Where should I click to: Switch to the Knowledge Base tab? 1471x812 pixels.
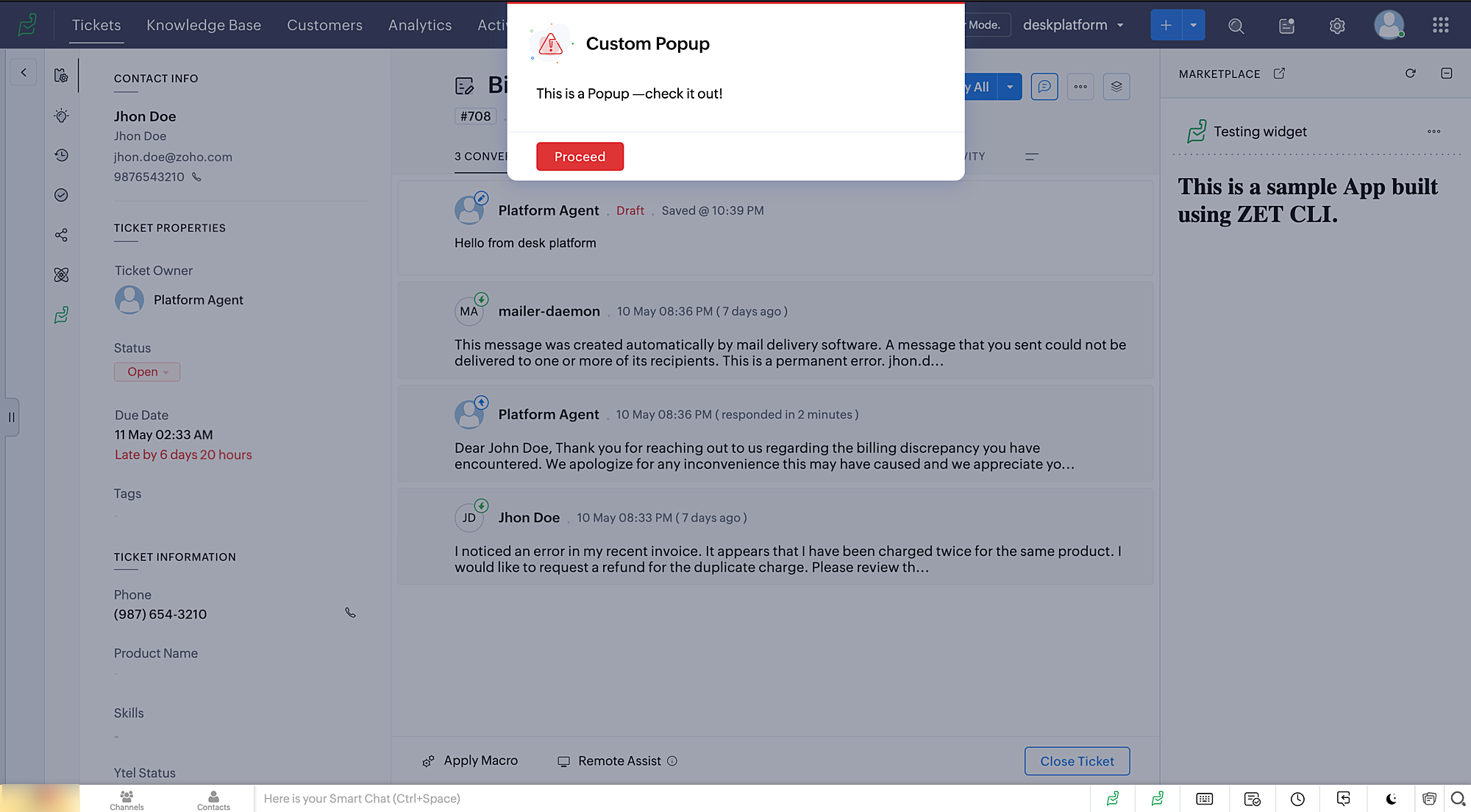pyautogui.click(x=204, y=25)
